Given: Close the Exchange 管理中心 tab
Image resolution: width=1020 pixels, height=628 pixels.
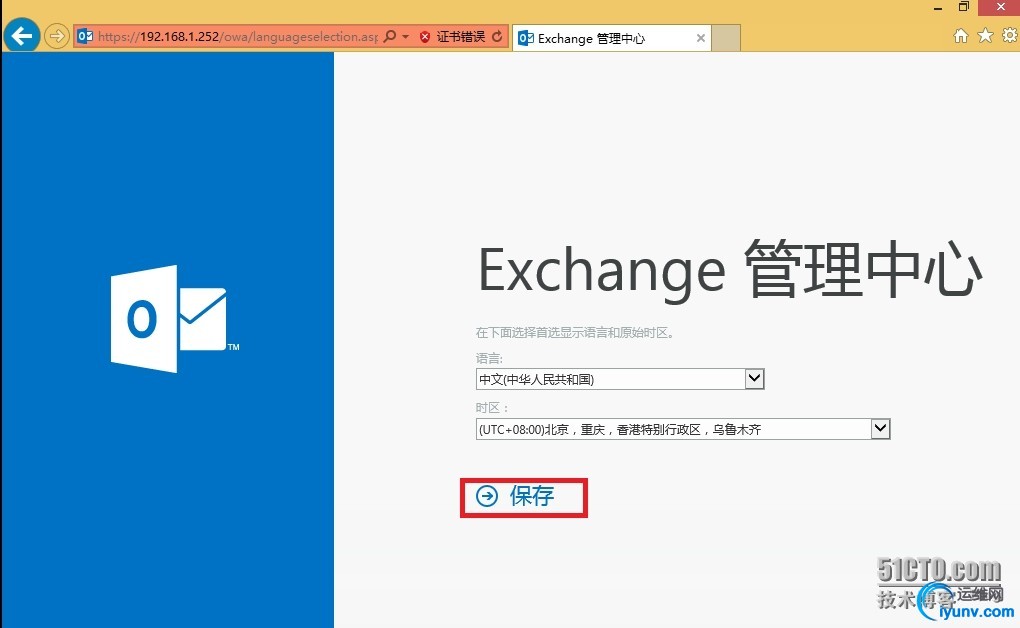Looking at the screenshot, I should (x=701, y=38).
